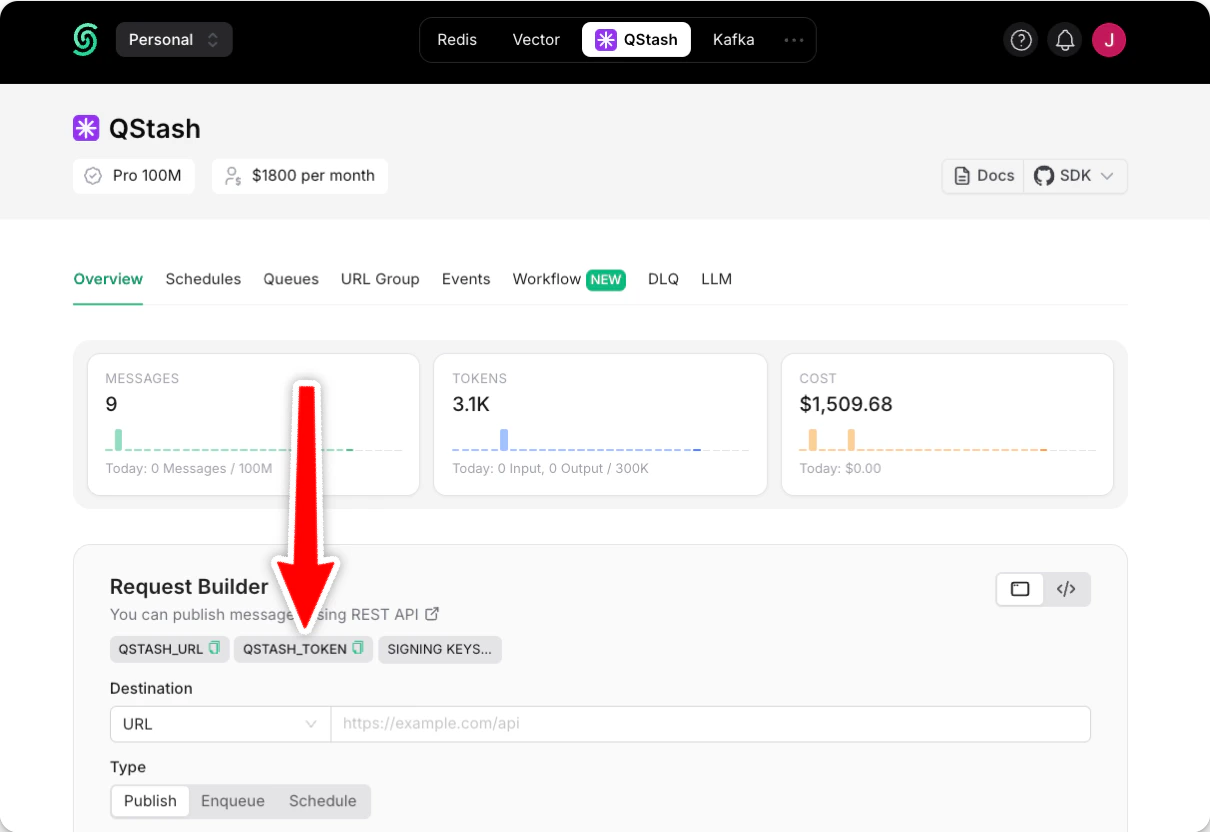The width and height of the screenshot is (1211, 833).
Task: Open the REST API external link icon
Action: click(432, 614)
